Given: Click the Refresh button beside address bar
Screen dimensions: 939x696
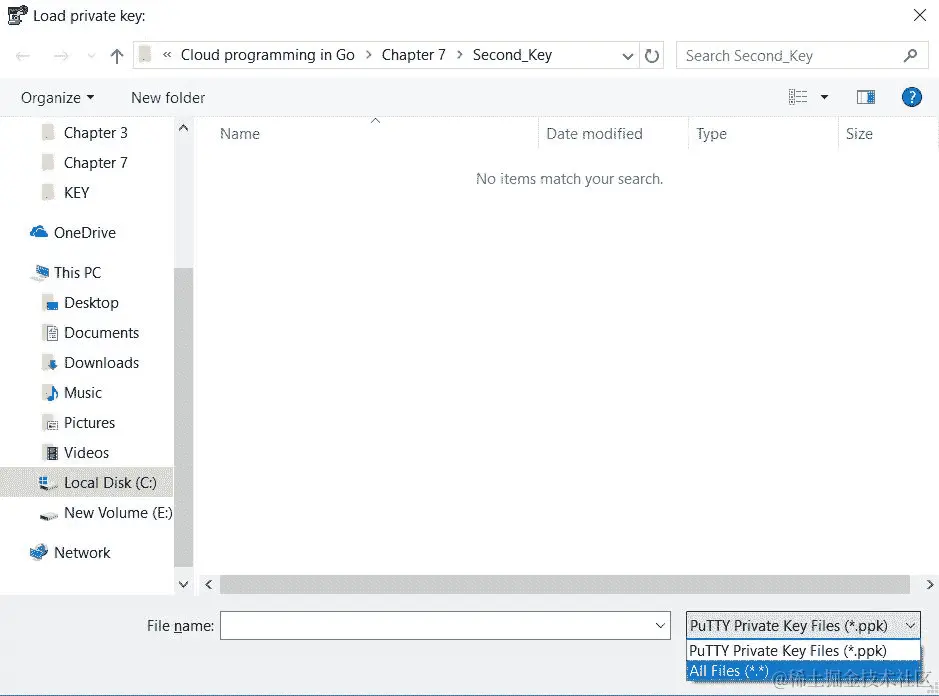Looking at the screenshot, I should [x=652, y=56].
